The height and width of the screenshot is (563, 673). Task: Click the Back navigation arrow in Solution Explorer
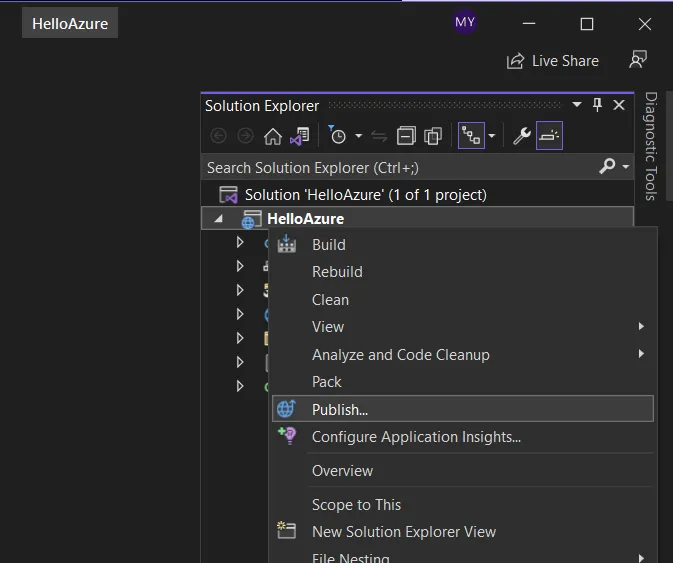click(218, 136)
